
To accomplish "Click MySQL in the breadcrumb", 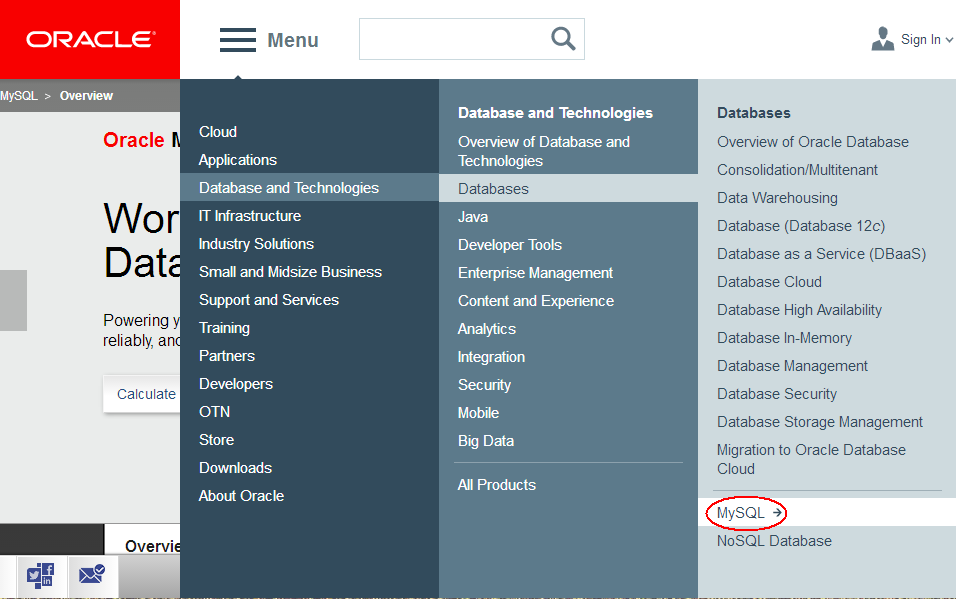I will coord(19,96).
